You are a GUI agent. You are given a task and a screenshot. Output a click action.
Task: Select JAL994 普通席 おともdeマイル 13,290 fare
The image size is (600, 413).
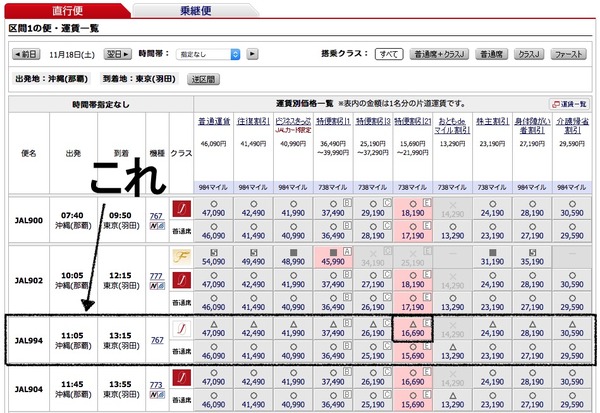click(453, 351)
